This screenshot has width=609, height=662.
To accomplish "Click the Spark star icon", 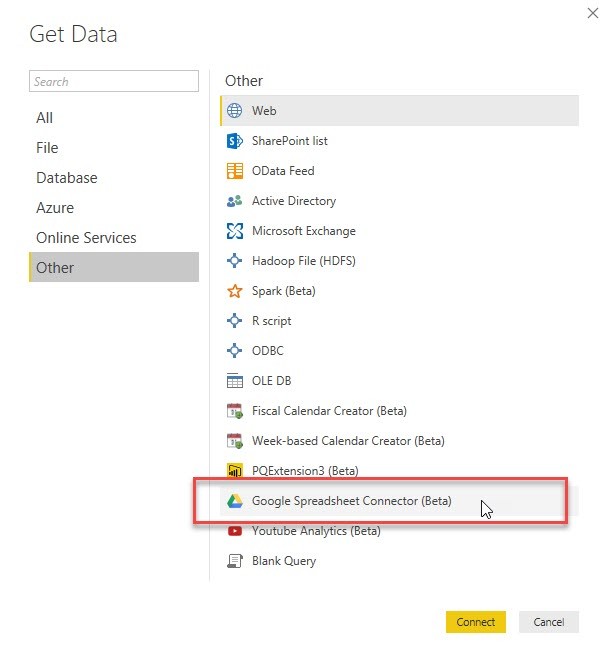I will pos(234,290).
